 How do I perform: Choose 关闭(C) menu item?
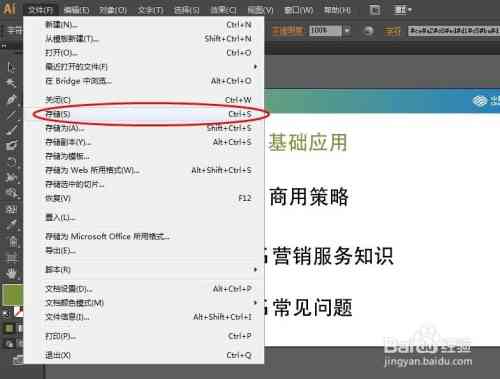coord(144,100)
